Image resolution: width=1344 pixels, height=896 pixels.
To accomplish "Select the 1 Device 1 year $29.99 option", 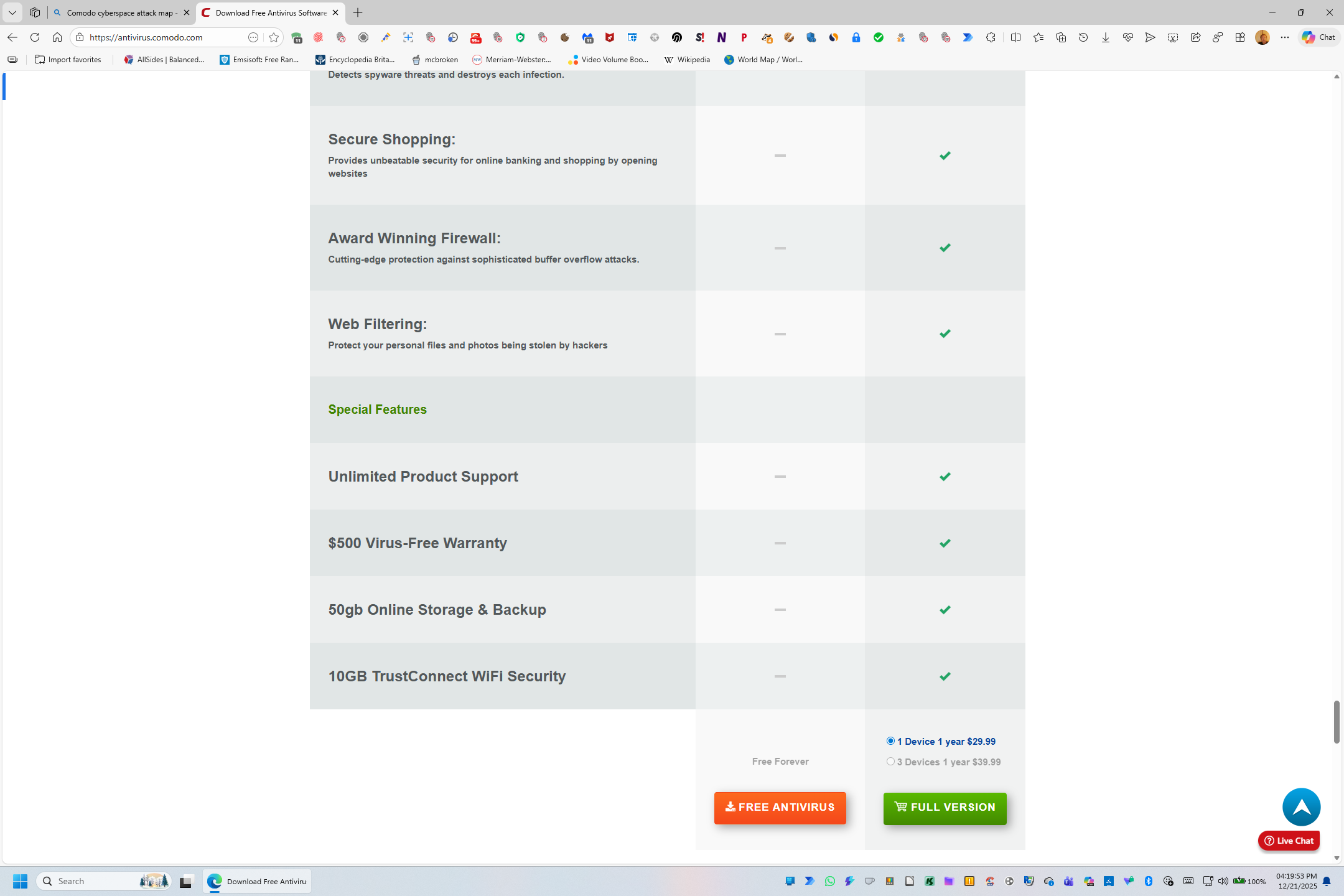I will pyautogui.click(x=890, y=741).
